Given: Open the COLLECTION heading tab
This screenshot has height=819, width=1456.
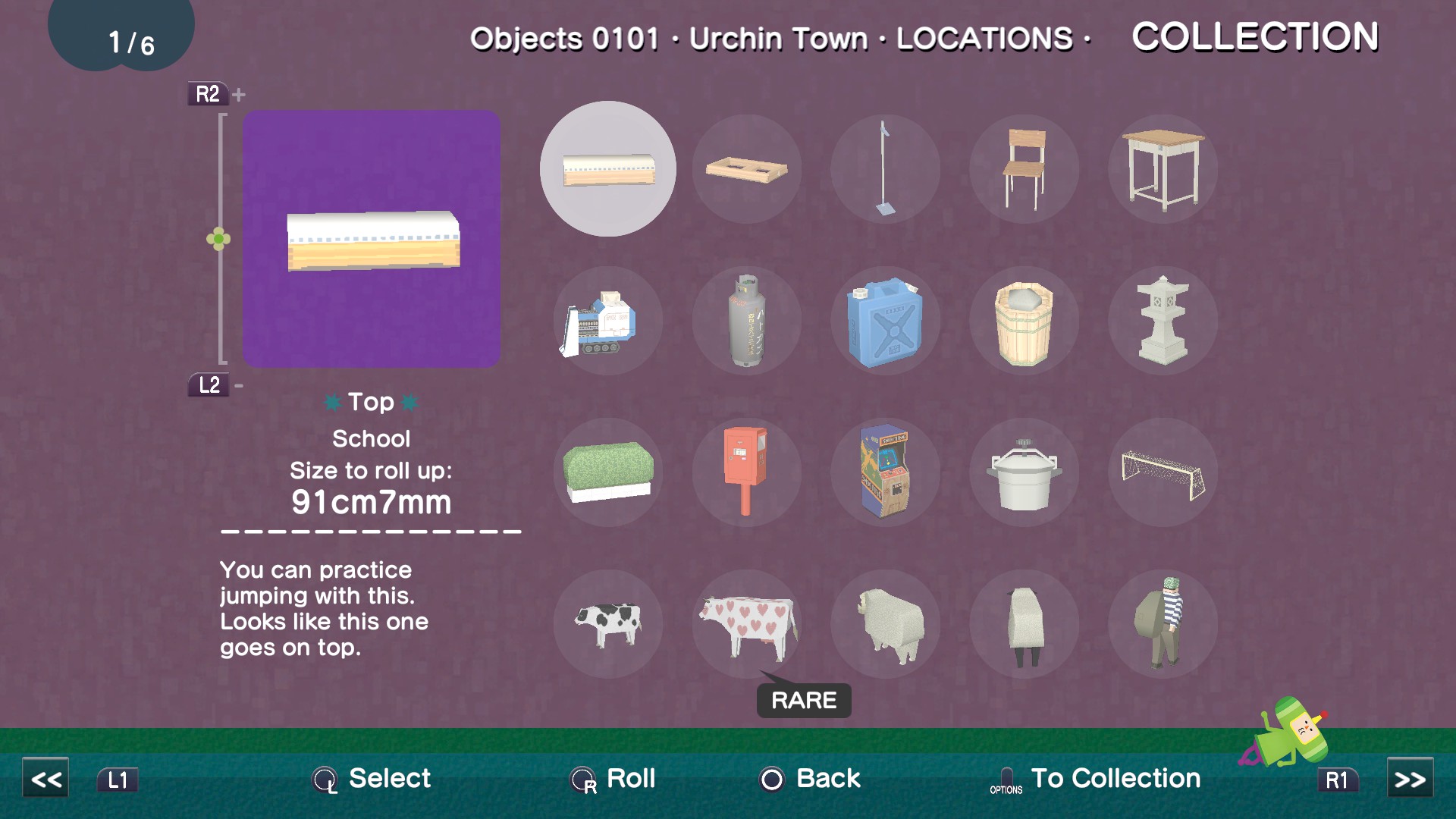Looking at the screenshot, I should (x=1255, y=36).
